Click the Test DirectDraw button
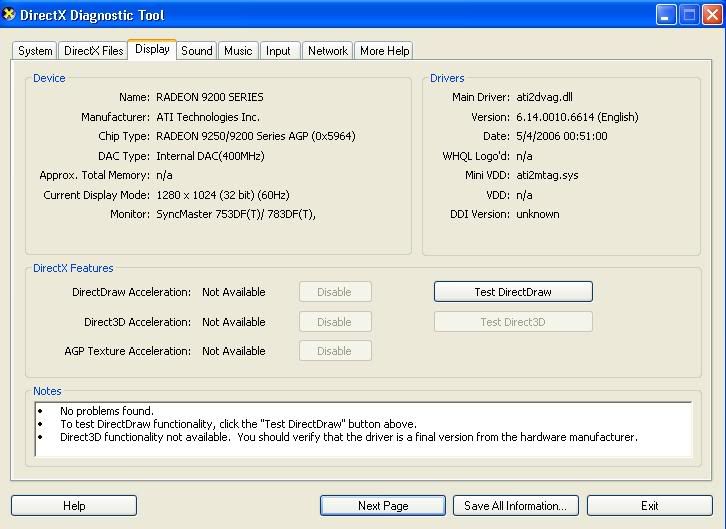Viewport: 726px width, 529px height. tap(513, 292)
